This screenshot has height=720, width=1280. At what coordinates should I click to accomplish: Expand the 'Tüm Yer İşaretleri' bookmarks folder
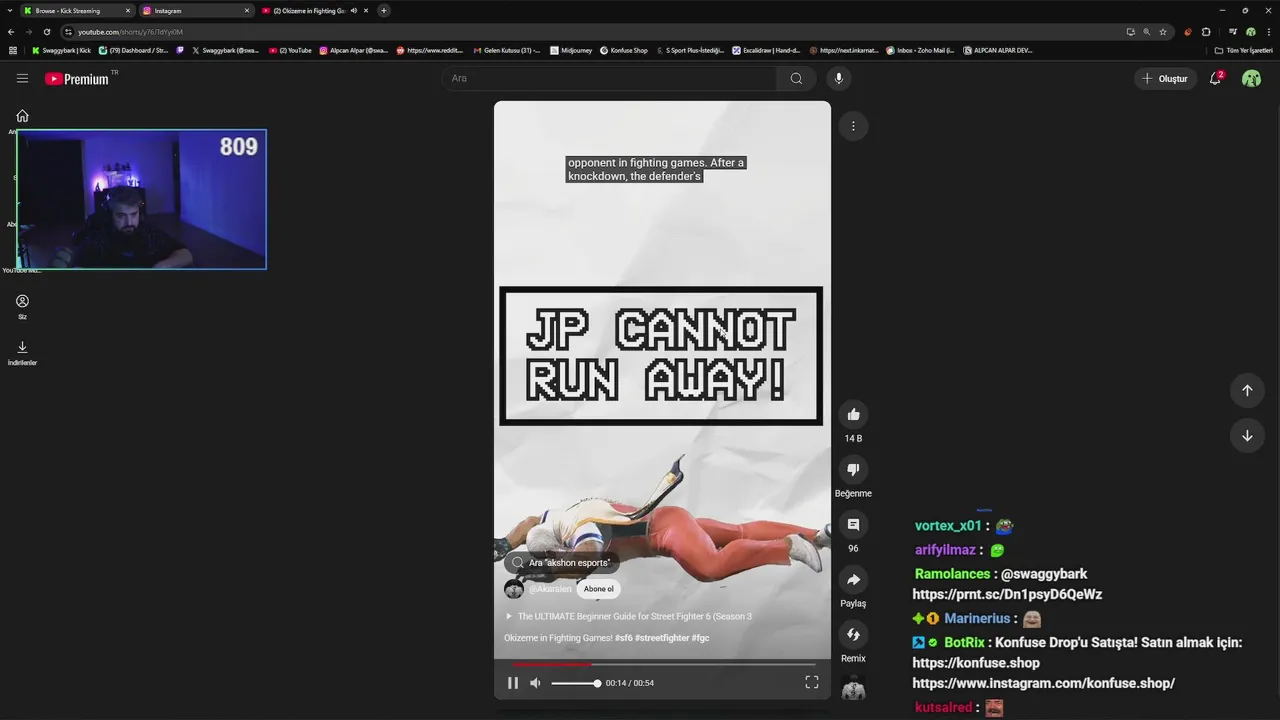coord(1243,50)
